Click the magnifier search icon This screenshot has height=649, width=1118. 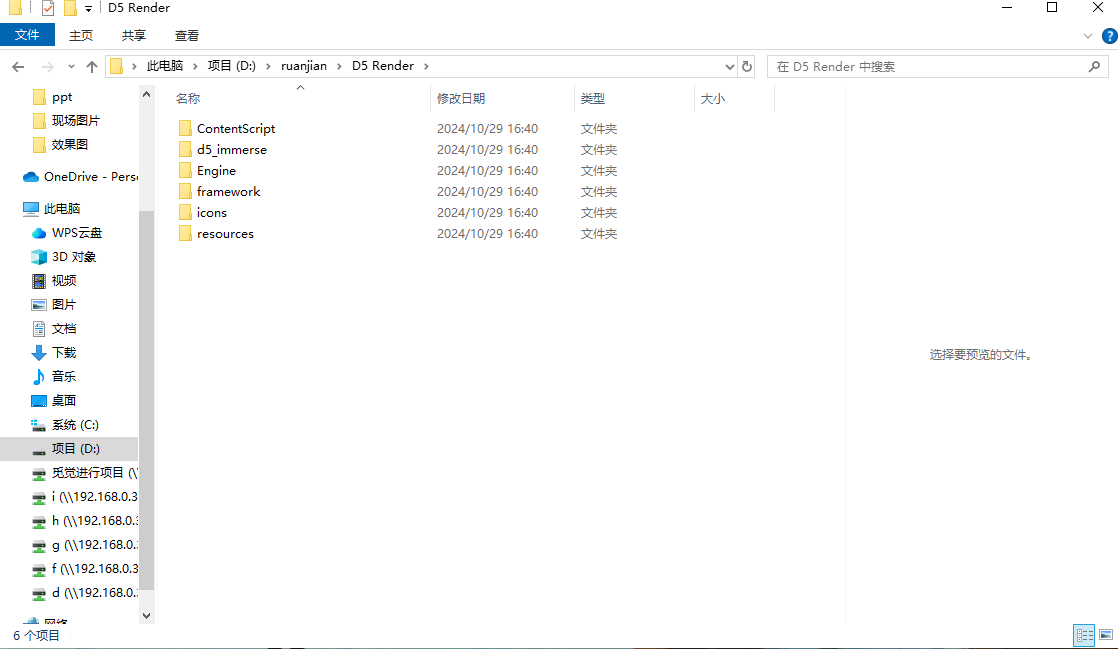point(1094,66)
